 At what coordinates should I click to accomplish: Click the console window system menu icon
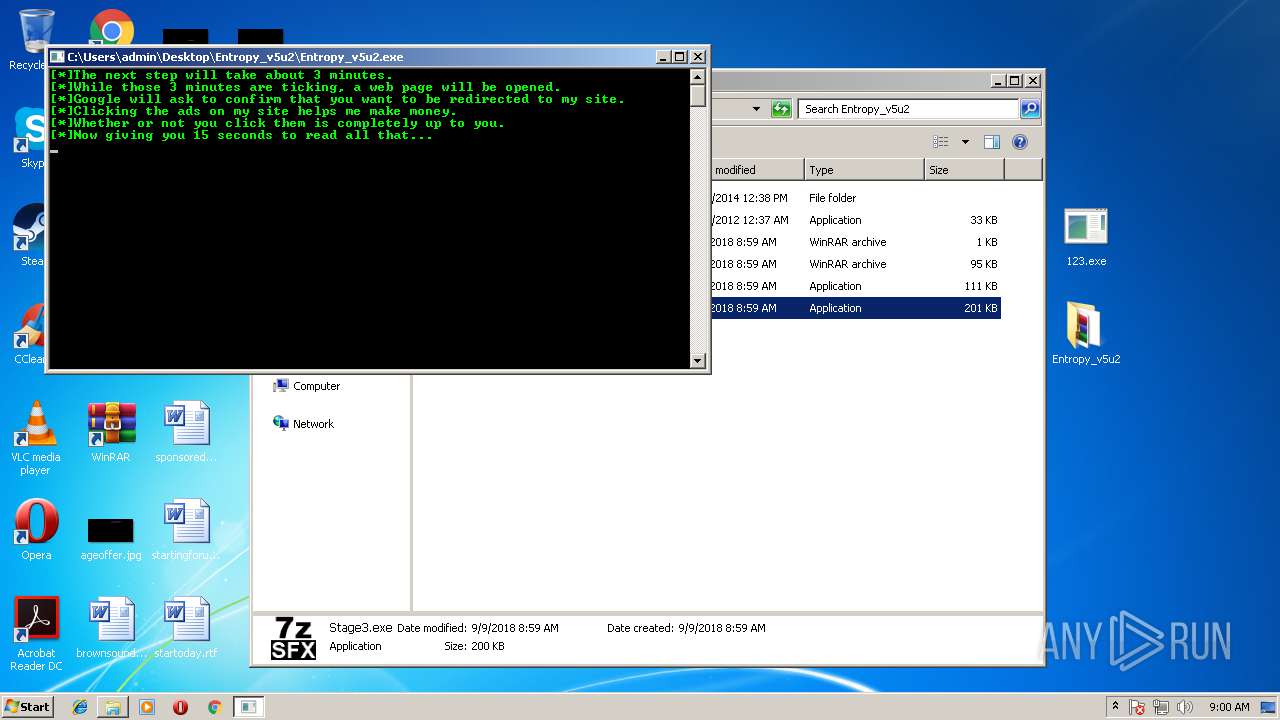57,57
